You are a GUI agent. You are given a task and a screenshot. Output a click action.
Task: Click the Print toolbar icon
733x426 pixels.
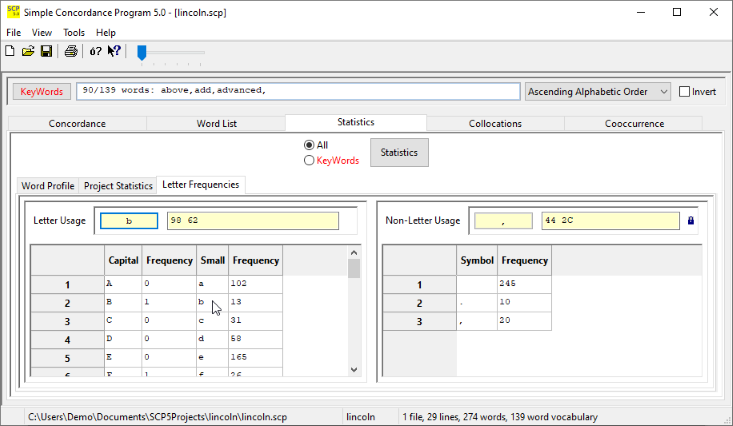[71, 51]
